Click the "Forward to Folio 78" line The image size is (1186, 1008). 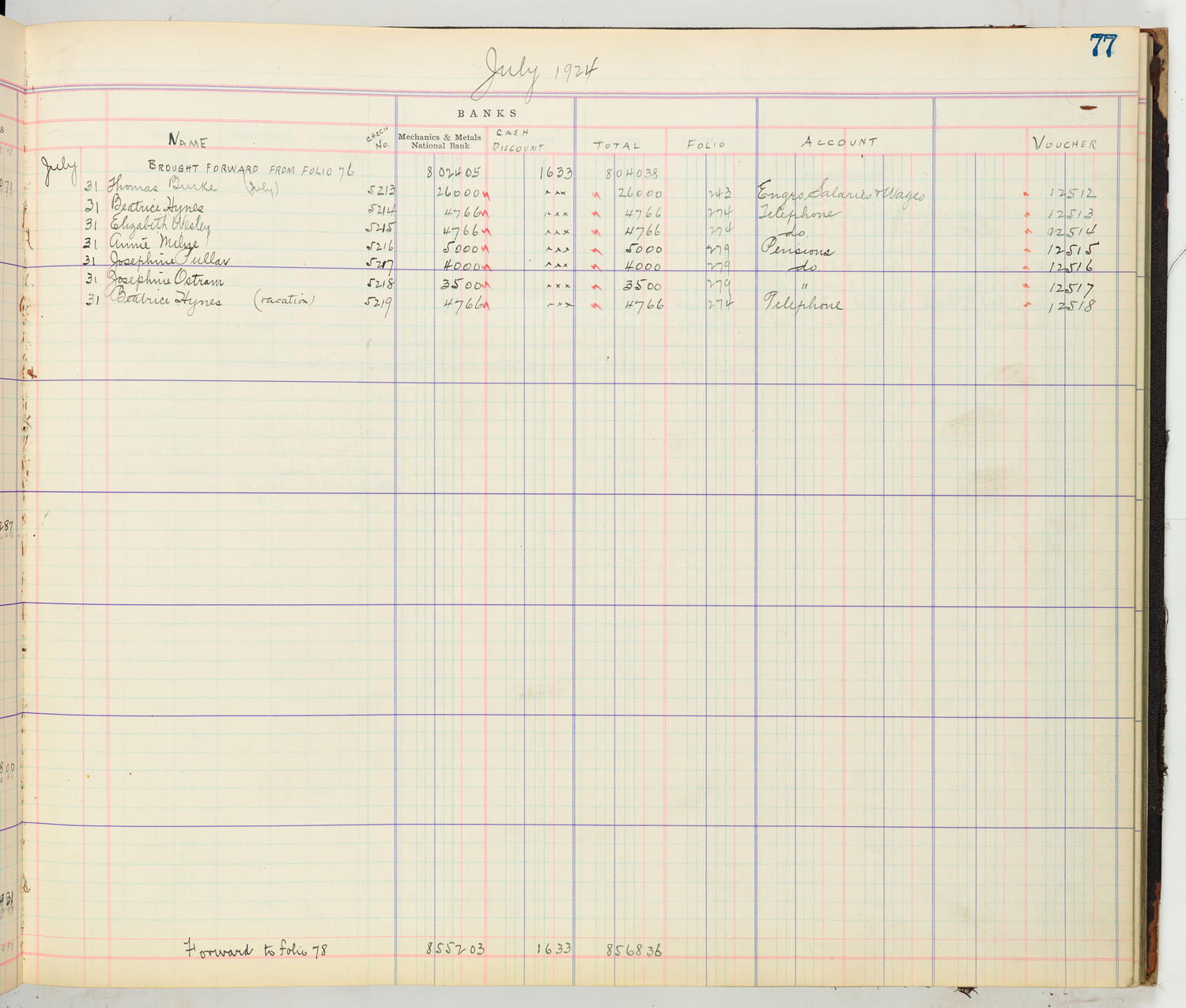(x=256, y=949)
